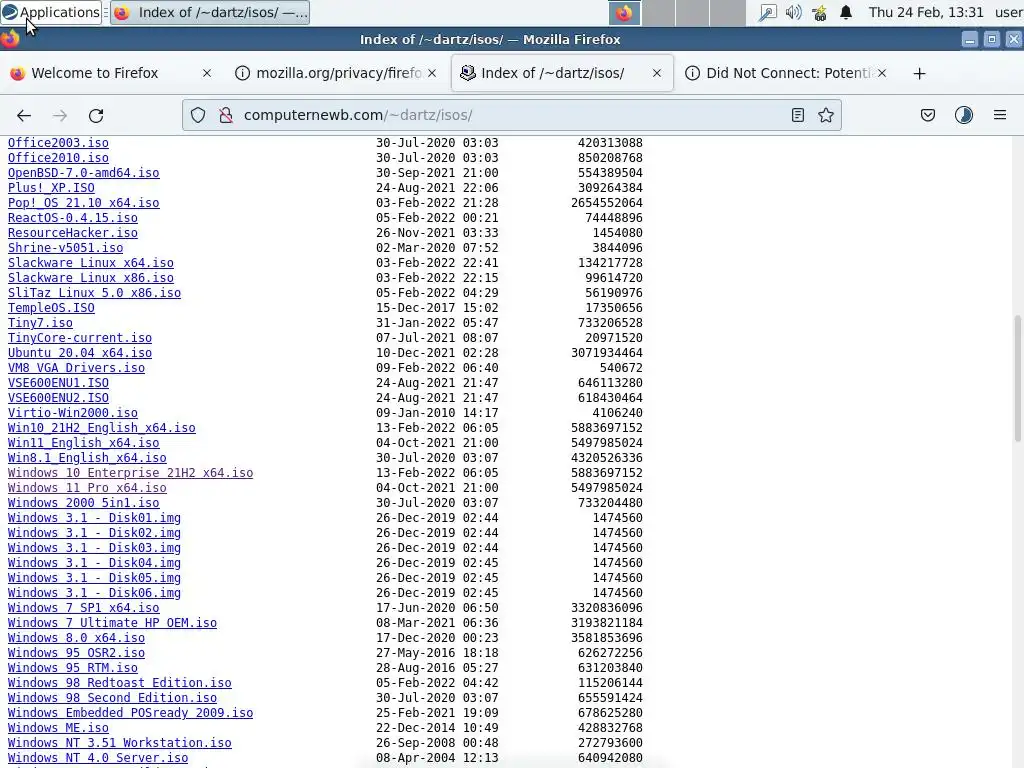Viewport: 1024px width, 768px height.
Task: Open the tracking protection shield icon
Action: pos(198,116)
